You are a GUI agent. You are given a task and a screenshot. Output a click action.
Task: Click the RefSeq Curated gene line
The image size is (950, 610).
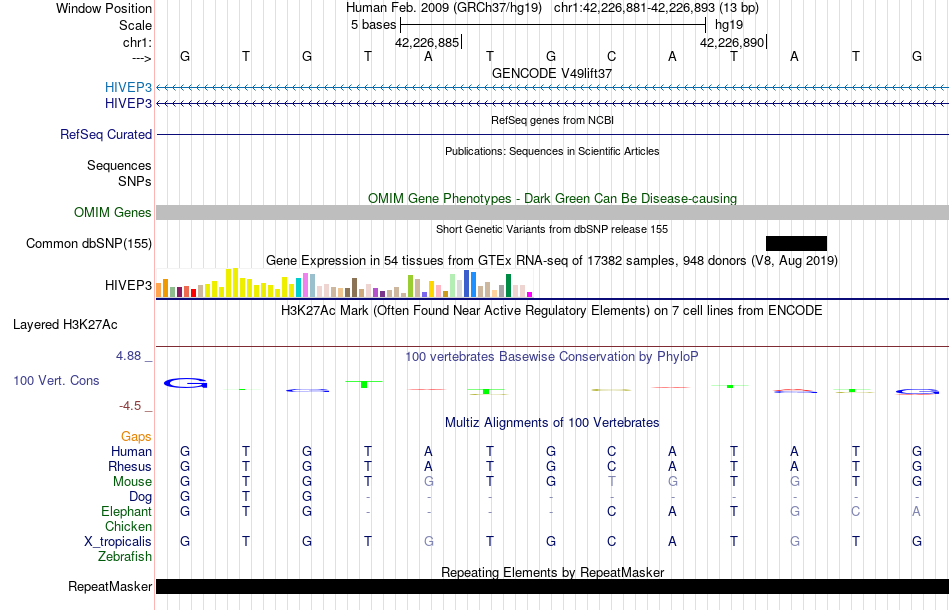[553, 134]
